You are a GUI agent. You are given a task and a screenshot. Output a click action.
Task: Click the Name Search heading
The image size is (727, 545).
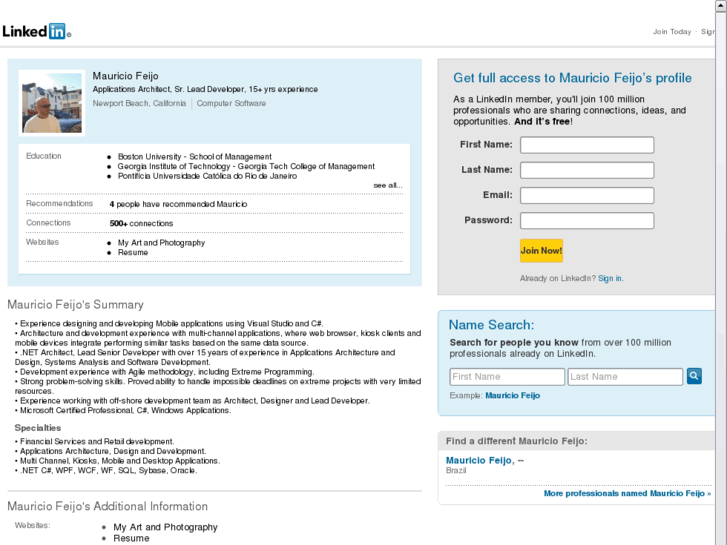pos(491,325)
